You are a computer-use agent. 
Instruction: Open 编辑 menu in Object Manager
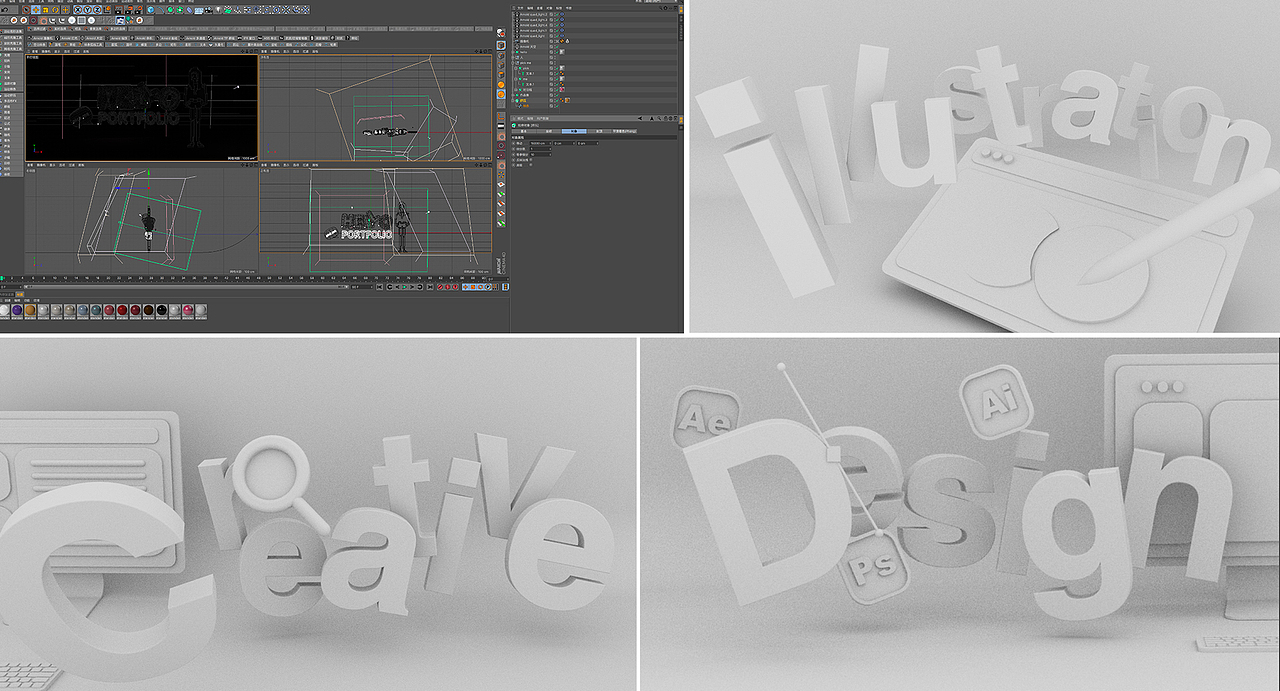tap(530, 8)
